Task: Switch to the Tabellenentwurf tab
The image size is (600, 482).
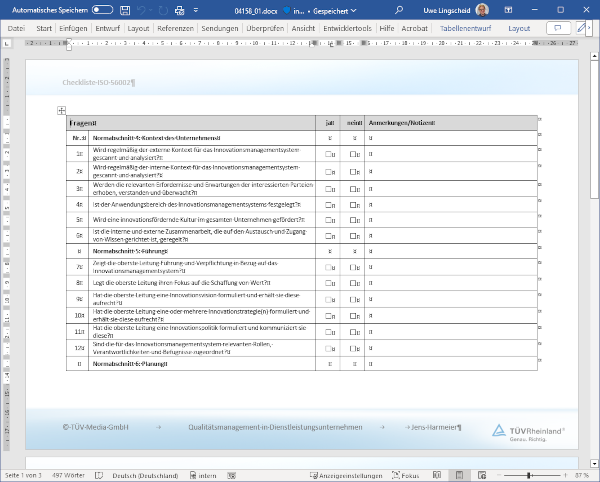Action: 466,29
